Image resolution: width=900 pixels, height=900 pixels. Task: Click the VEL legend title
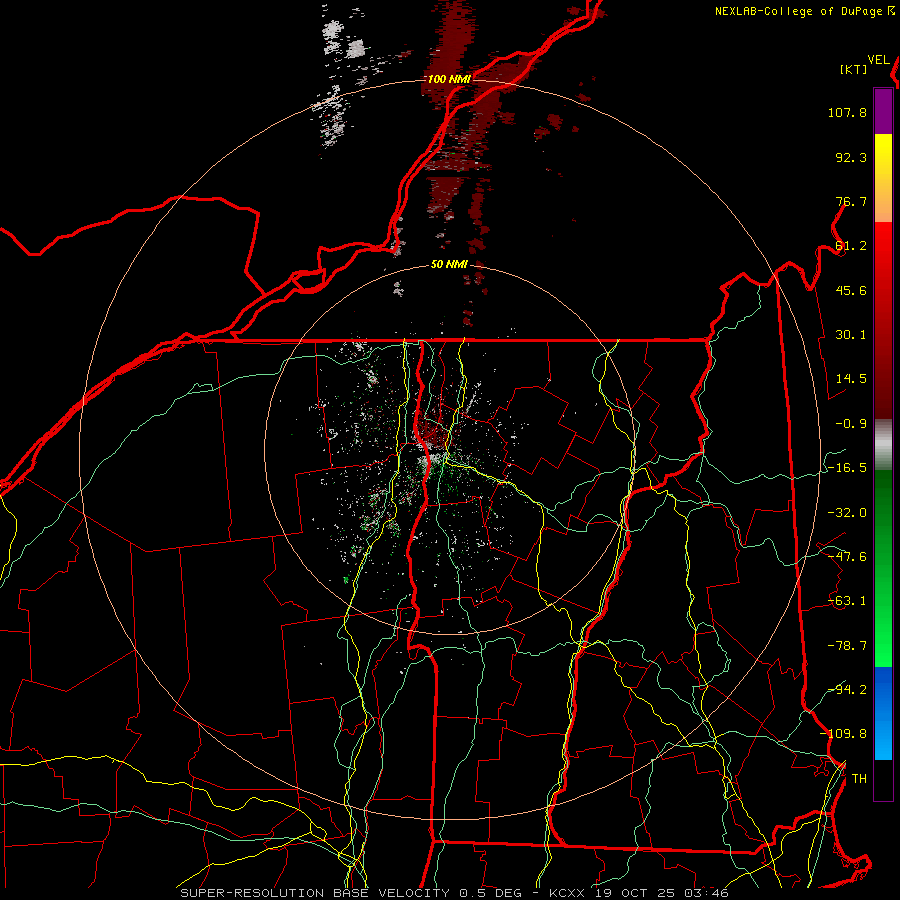click(x=878, y=60)
